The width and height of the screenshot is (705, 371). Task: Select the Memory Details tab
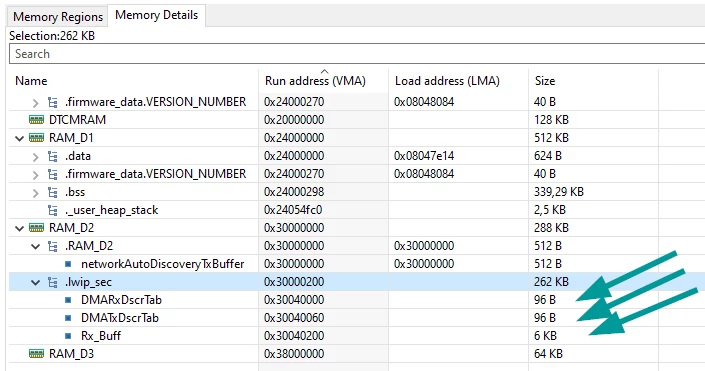[156, 15]
